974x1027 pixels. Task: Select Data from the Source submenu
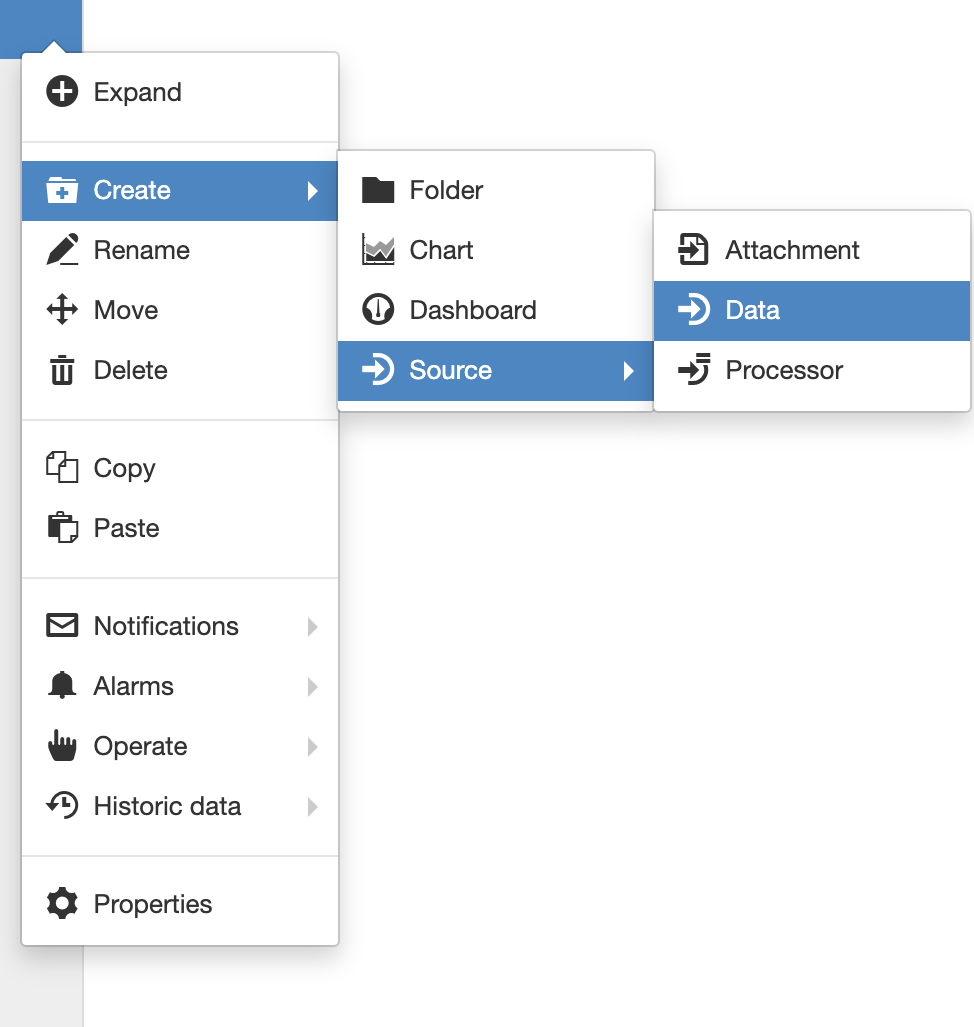[x=752, y=311]
